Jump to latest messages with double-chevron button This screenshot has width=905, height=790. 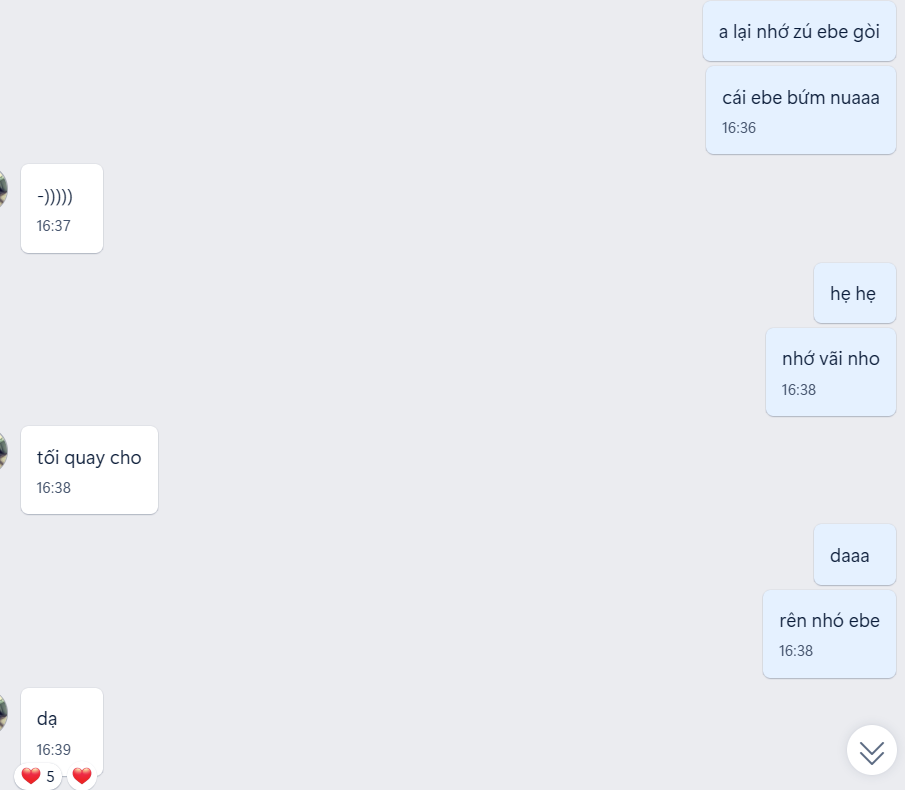pos(872,750)
